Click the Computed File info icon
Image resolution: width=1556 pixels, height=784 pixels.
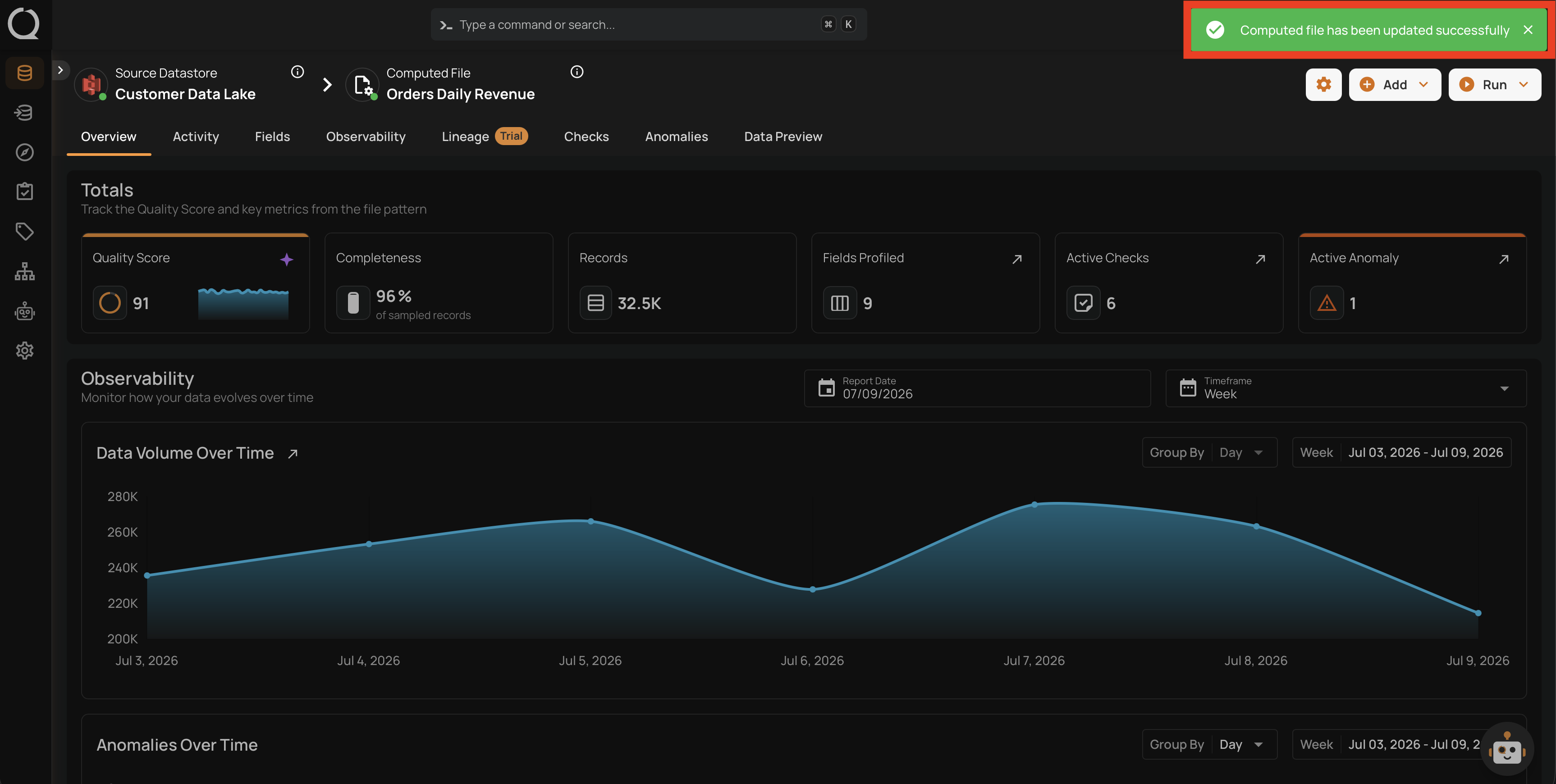(x=577, y=72)
